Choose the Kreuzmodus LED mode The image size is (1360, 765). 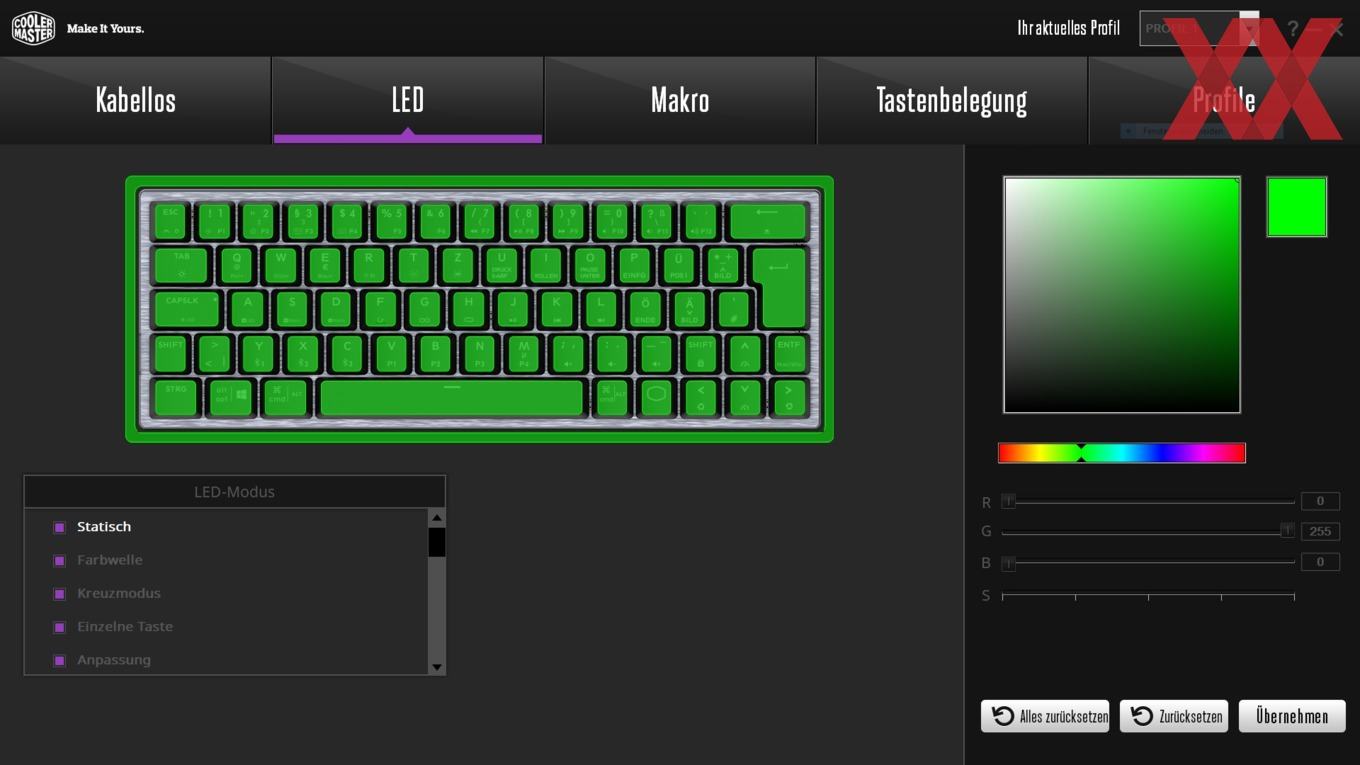(119, 593)
